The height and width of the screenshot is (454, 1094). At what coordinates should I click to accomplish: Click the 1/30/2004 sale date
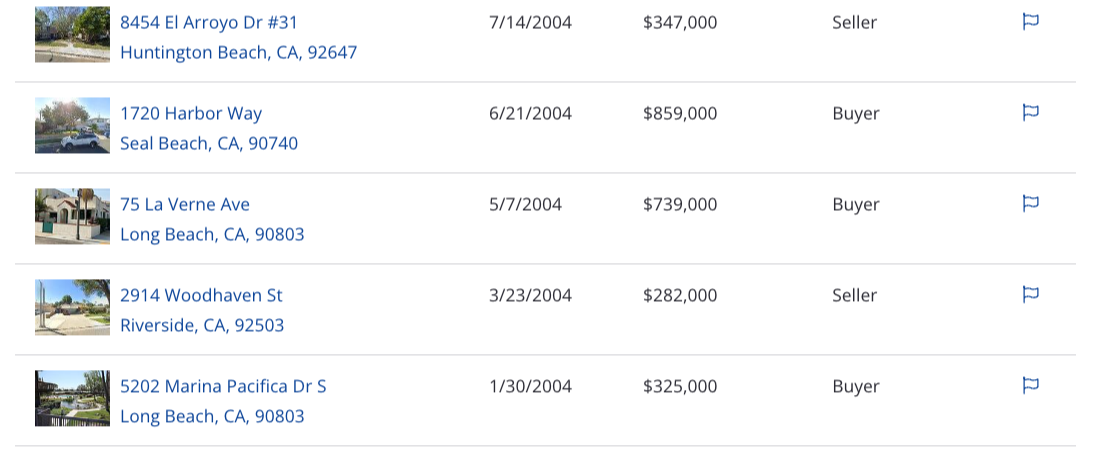click(530, 386)
